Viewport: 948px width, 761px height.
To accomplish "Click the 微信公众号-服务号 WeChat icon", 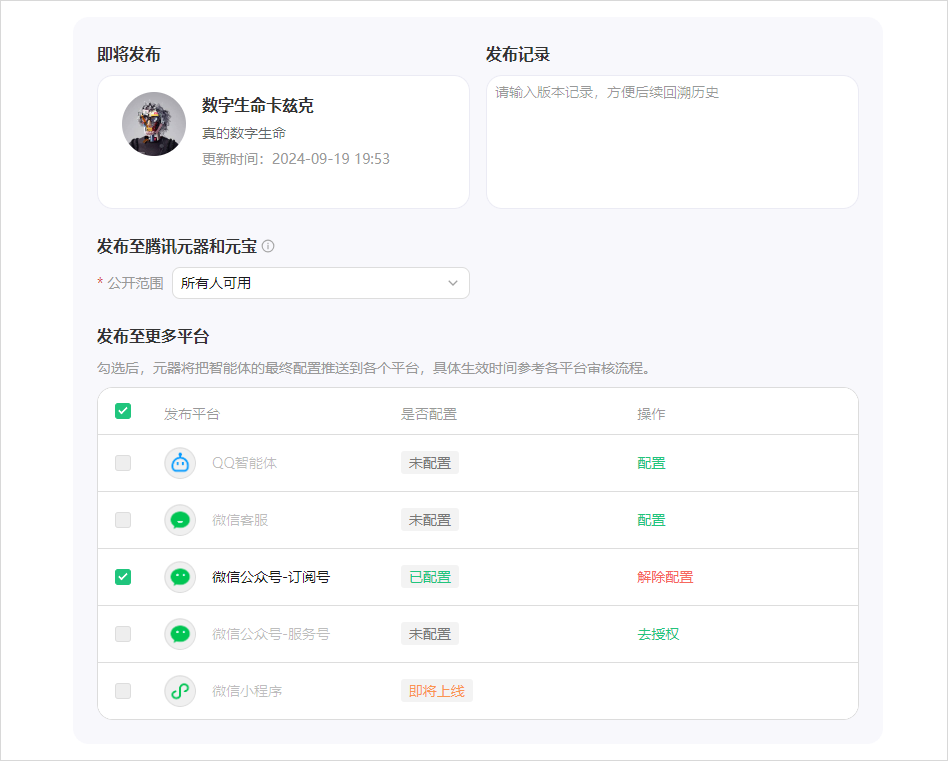I will [180, 634].
